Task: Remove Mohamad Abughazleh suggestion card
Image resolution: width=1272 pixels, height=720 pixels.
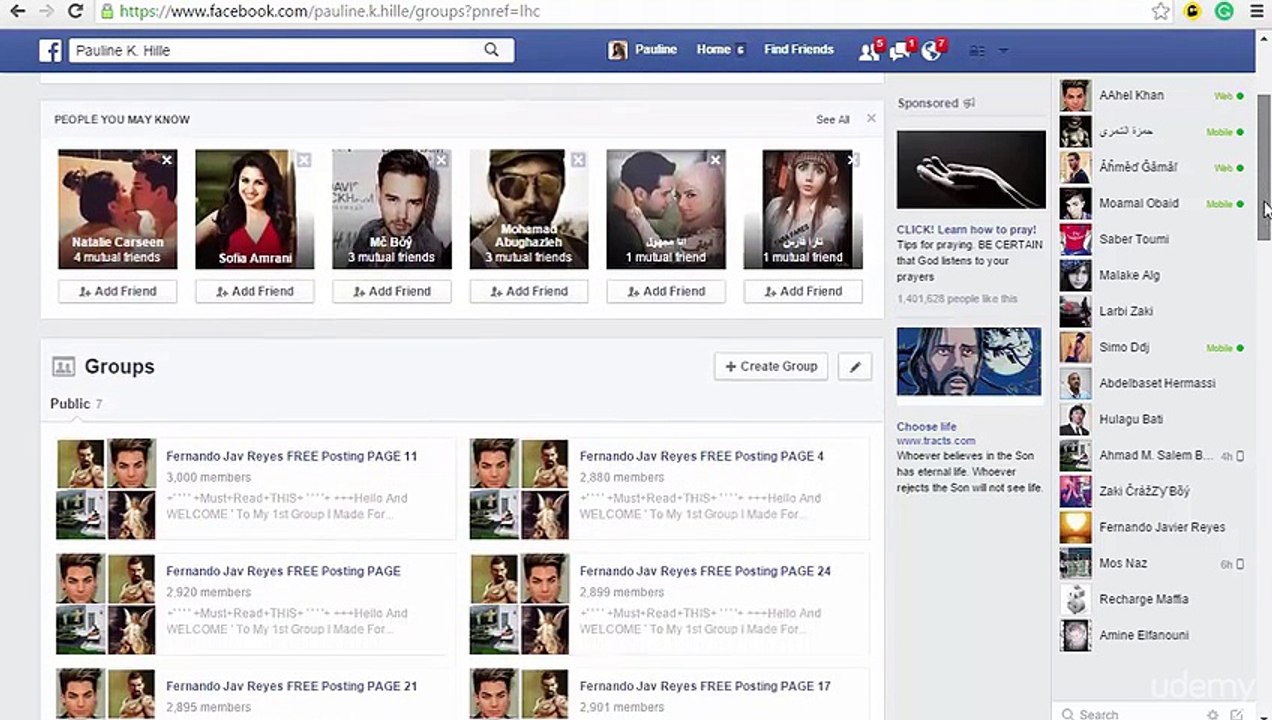Action: click(578, 160)
